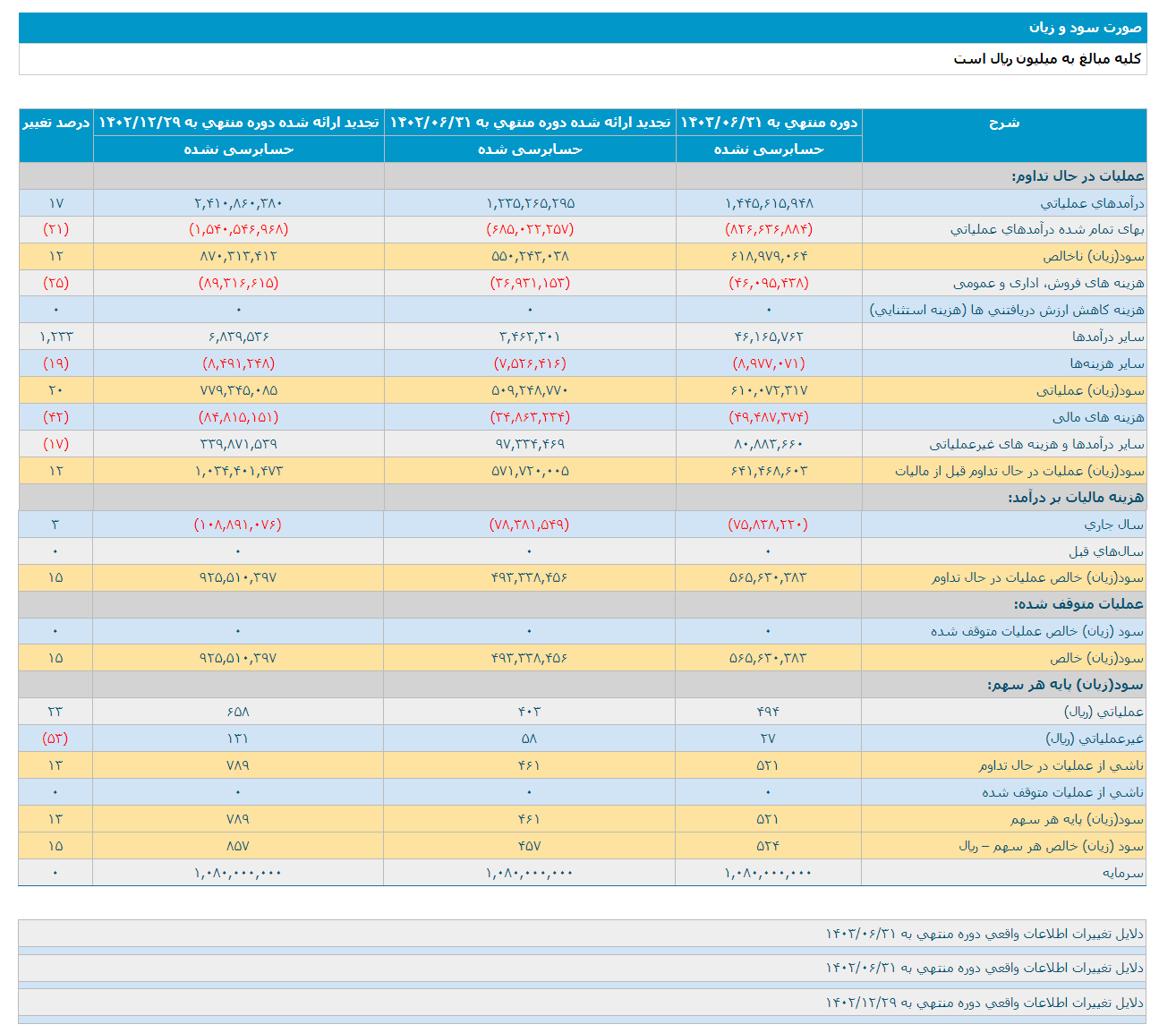Select the section 'عملیات در حال تداوم:'

1078,176
